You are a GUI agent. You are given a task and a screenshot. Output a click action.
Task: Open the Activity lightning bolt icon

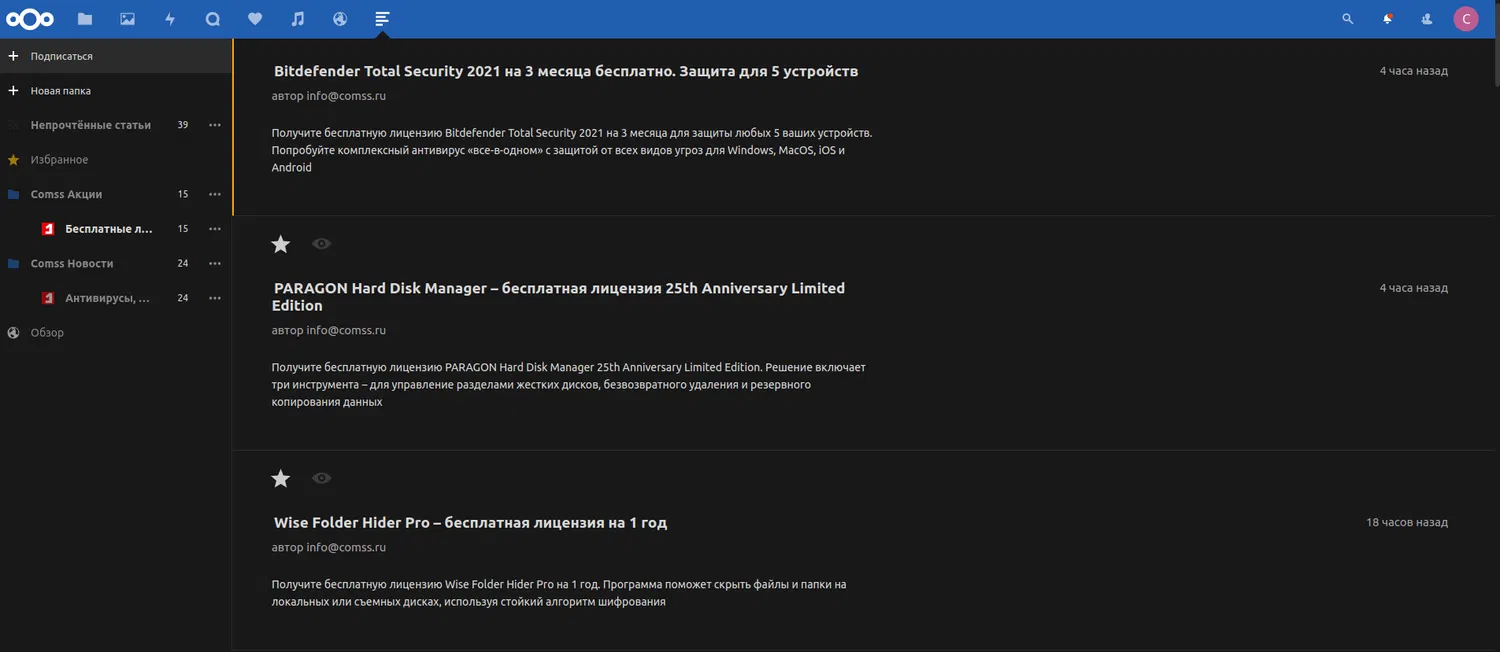170,19
